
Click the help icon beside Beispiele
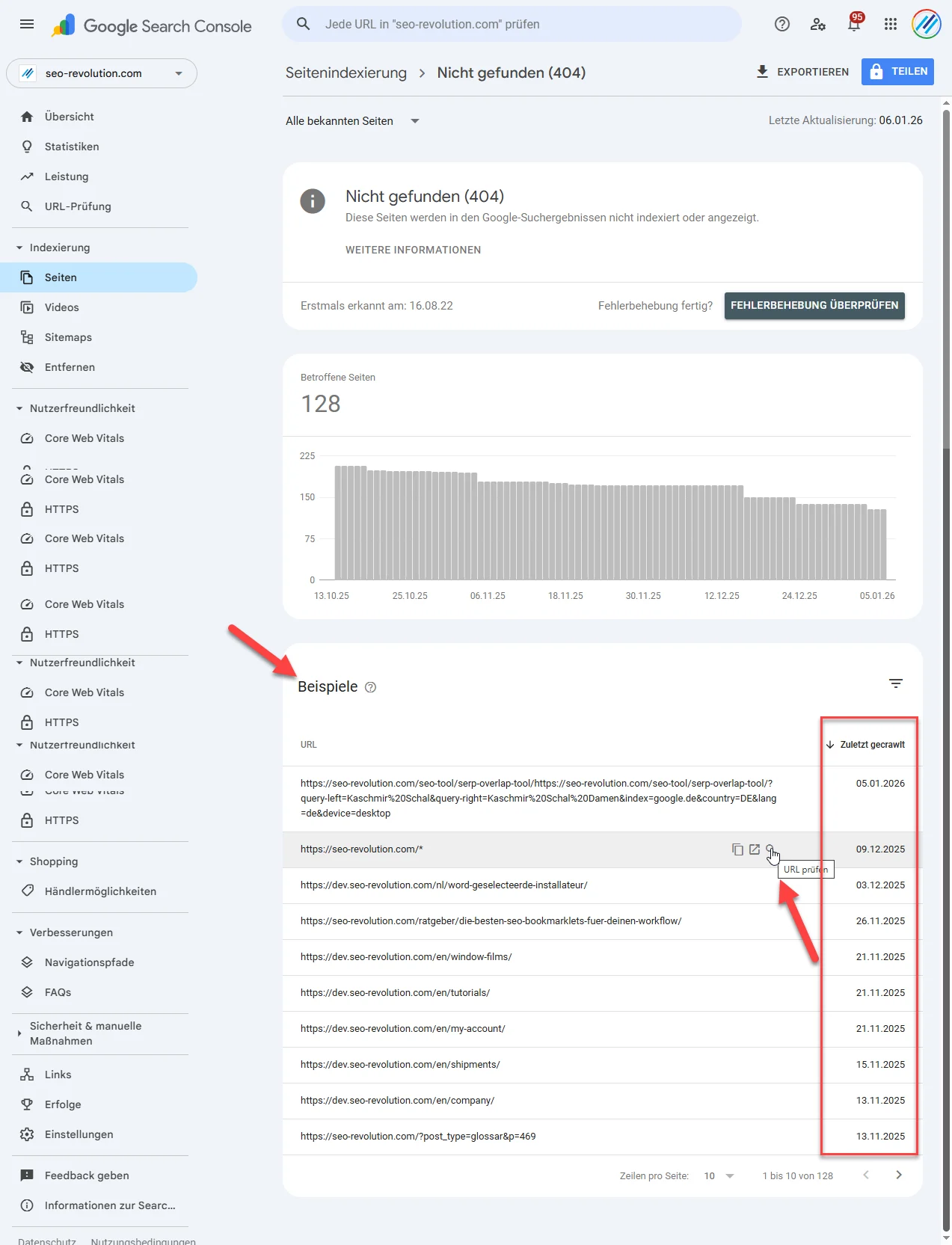point(370,687)
